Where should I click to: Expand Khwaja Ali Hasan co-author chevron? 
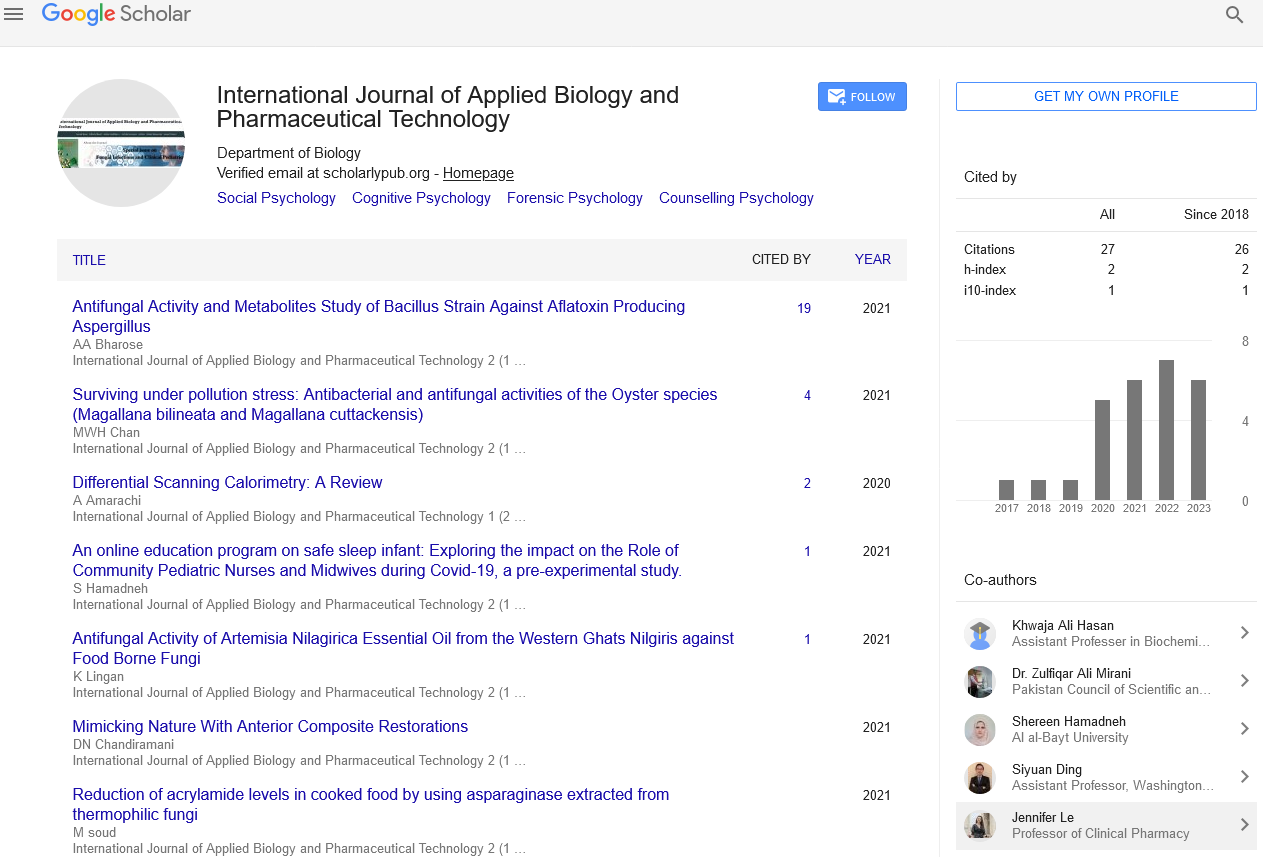point(1244,633)
